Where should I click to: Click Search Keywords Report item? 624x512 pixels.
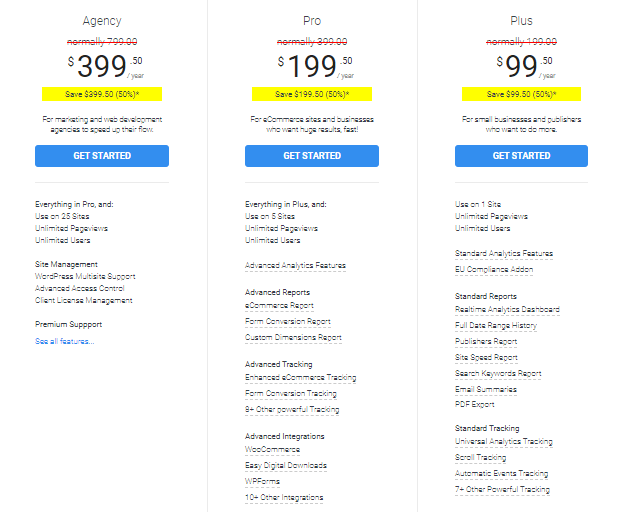click(x=498, y=373)
